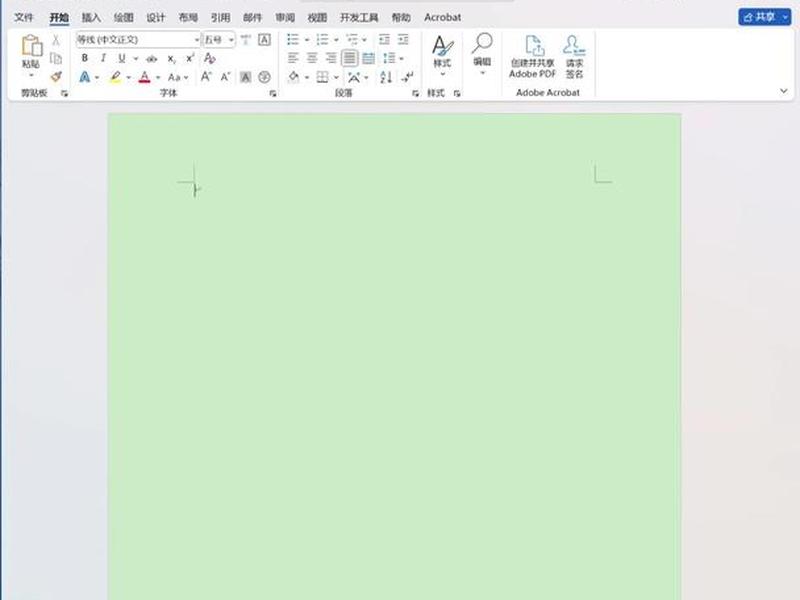Decrease paragraph indent
Viewport: 800px width, 600px height.
click(384, 39)
